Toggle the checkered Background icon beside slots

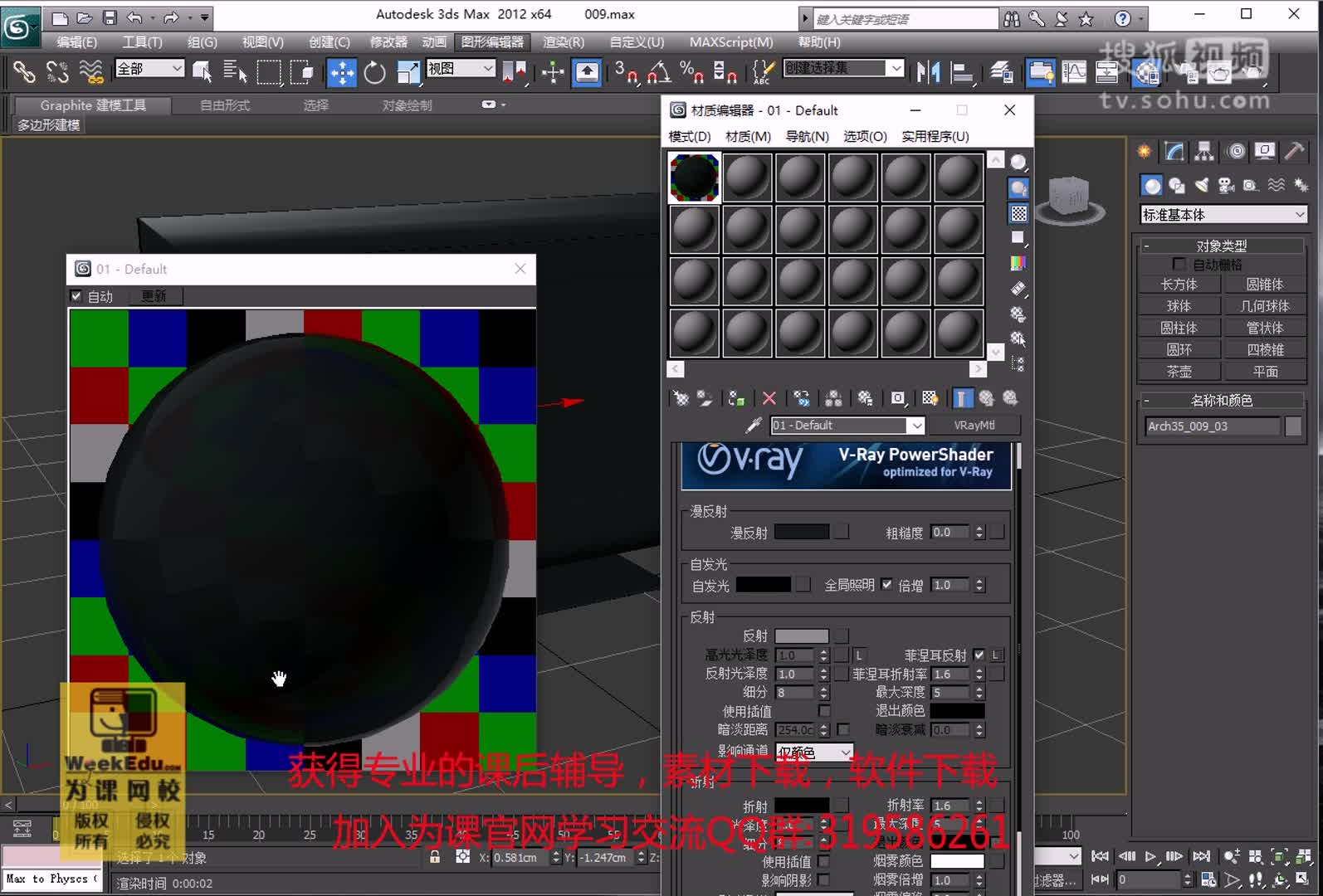click(x=1018, y=213)
